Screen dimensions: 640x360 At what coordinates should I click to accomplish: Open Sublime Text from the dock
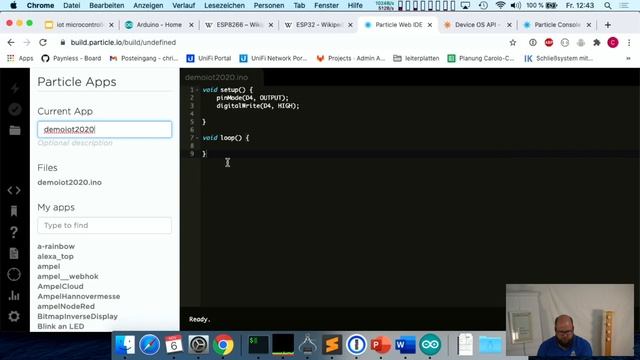pyautogui.click(x=332, y=345)
